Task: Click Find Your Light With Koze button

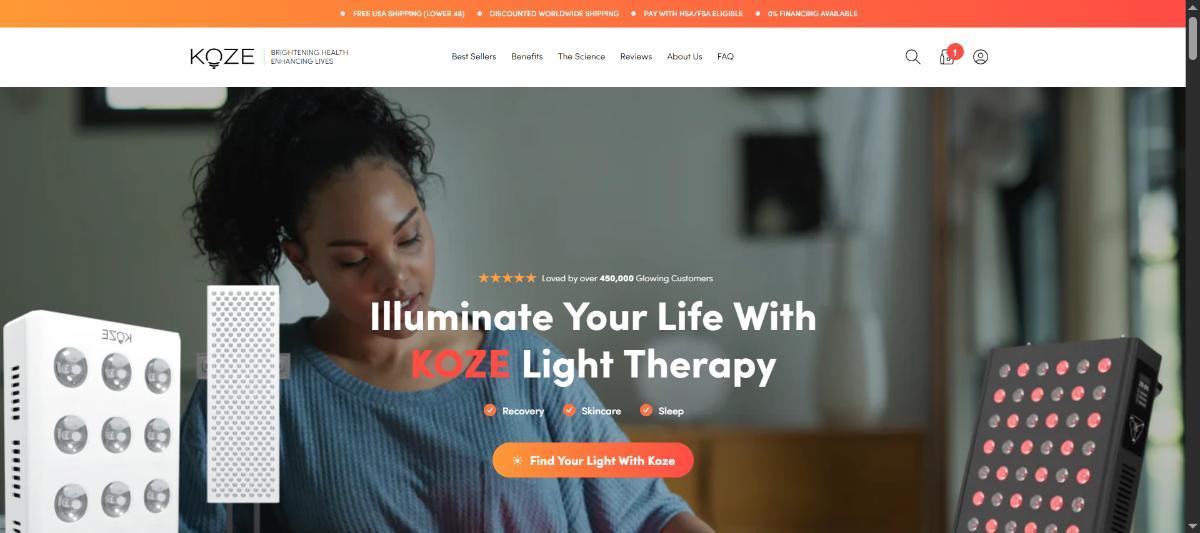Action: 593,461
